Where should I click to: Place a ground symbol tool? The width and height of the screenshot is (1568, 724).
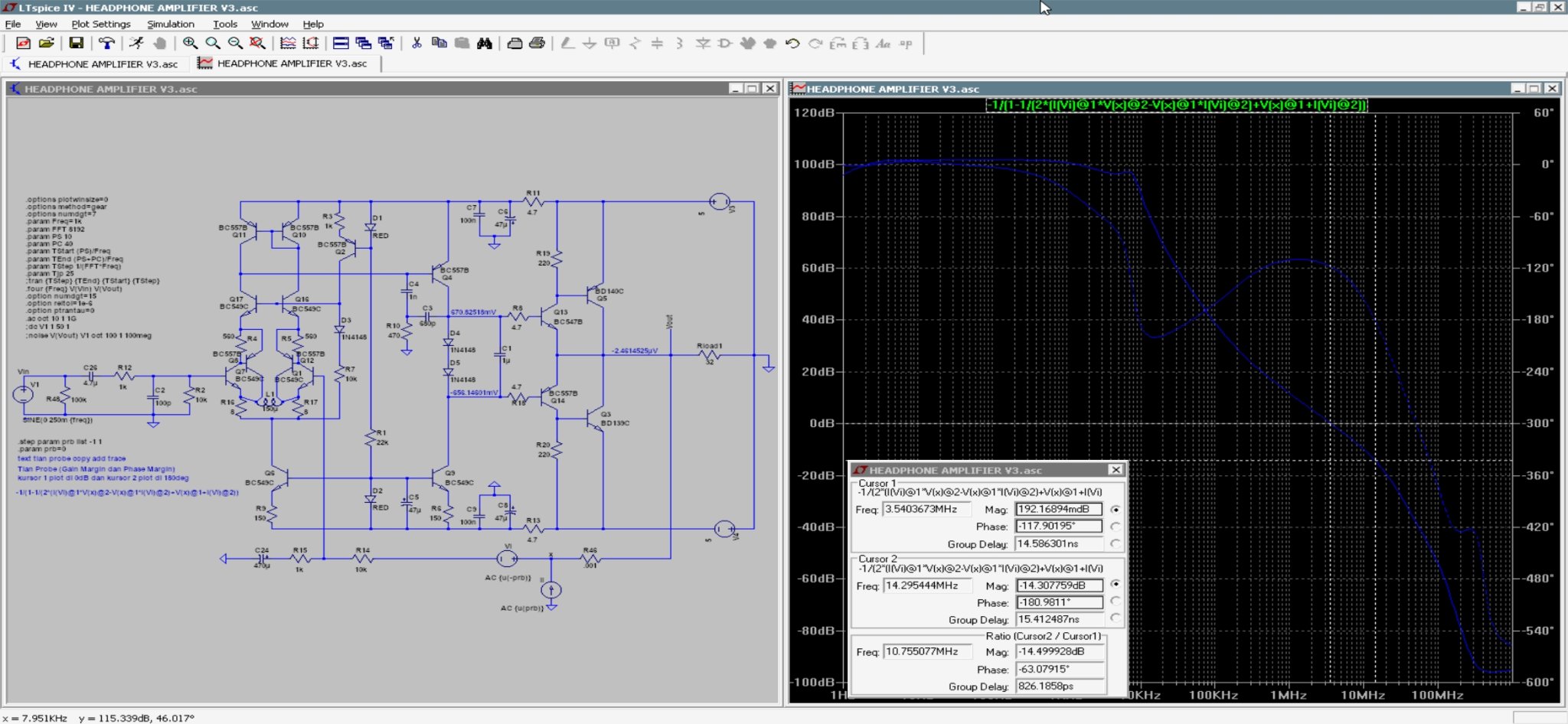pyautogui.click(x=590, y=44)
